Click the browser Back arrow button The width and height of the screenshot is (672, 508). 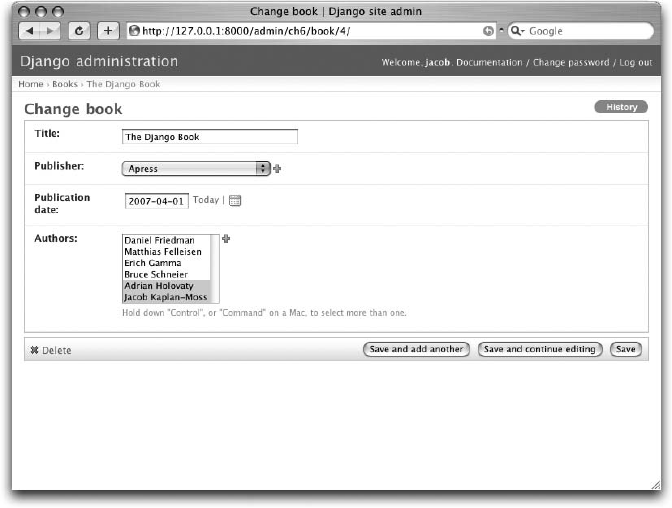30,31
